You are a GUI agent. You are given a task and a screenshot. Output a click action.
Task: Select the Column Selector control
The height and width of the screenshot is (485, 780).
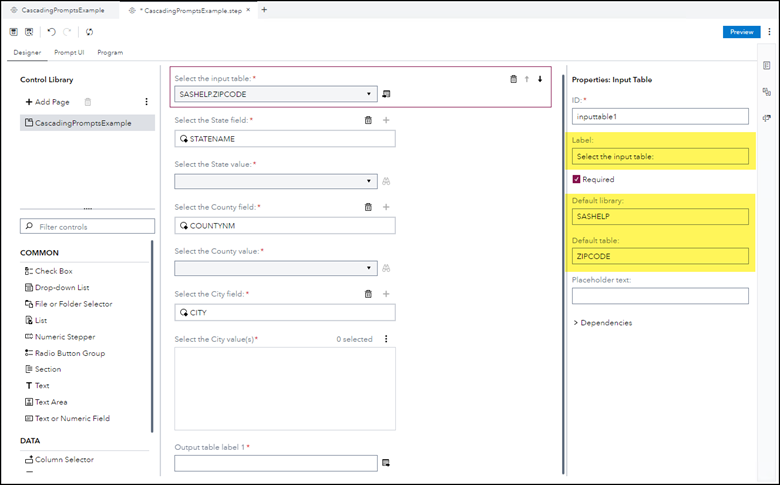[59, 460]
